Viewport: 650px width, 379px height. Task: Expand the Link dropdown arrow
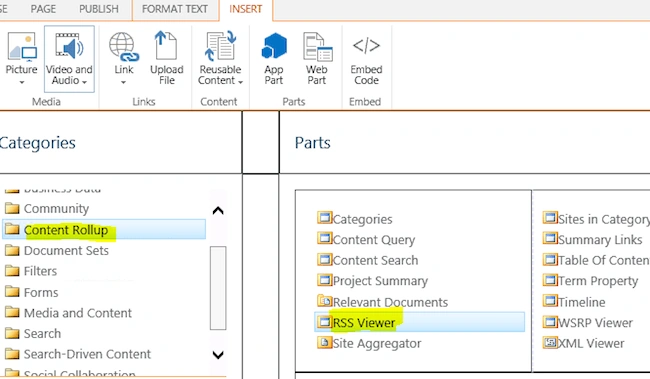click(124, 83)
